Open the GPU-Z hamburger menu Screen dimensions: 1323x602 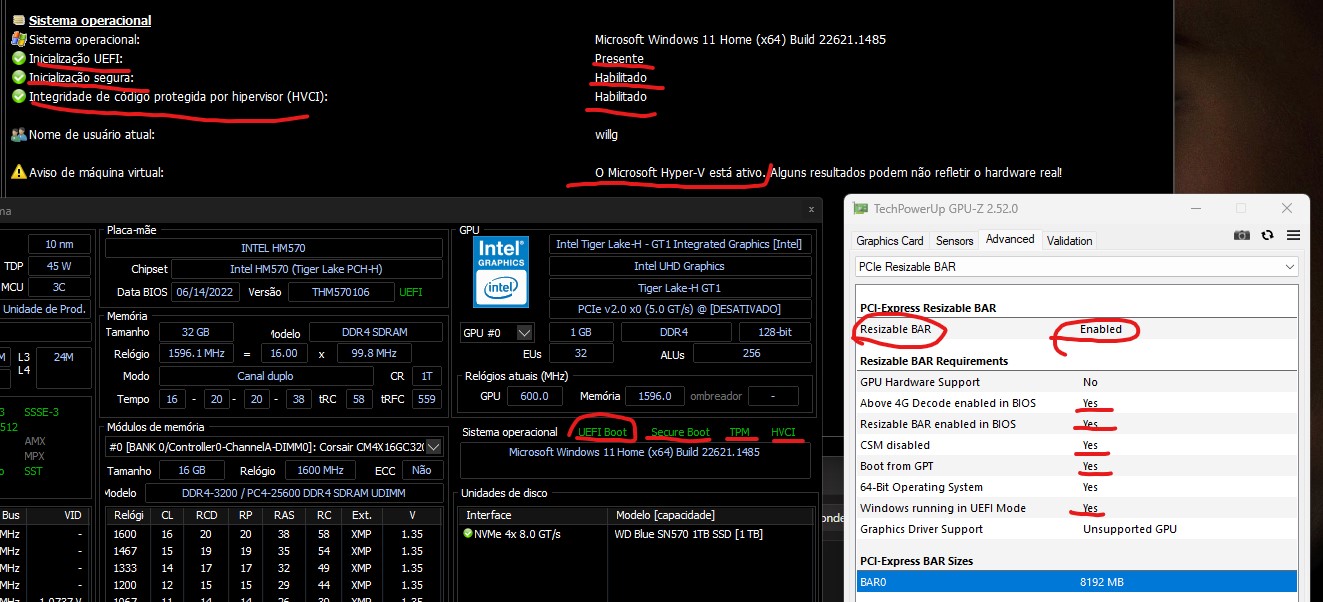(1293, 235)
